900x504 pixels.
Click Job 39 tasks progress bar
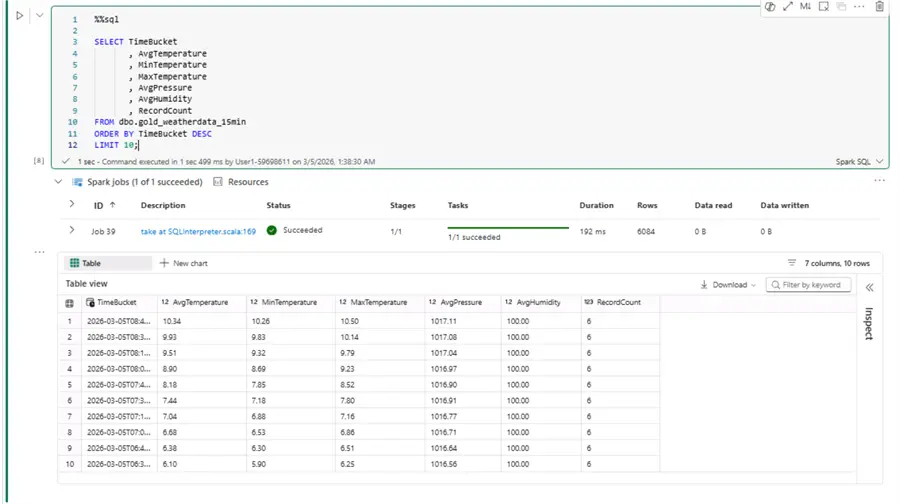[508, 228]
